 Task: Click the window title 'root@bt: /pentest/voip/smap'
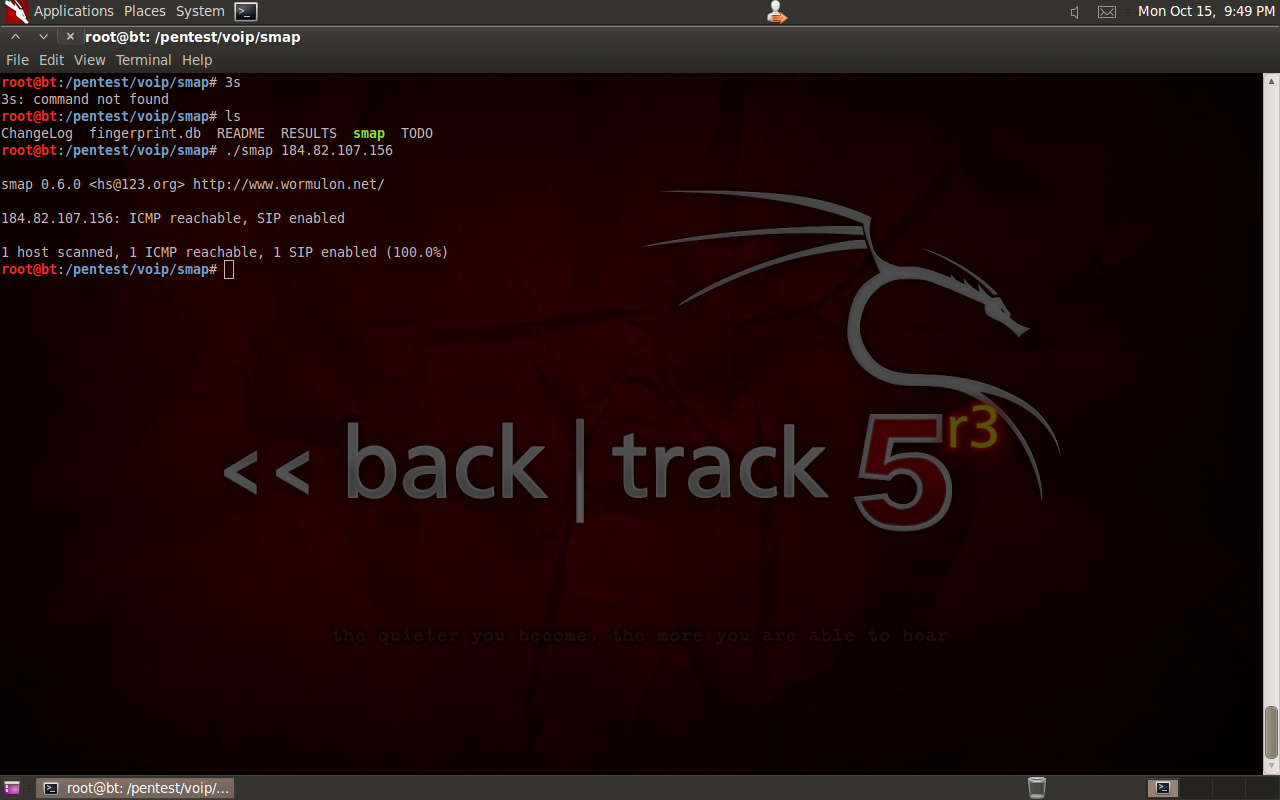[x=193, y=37]
